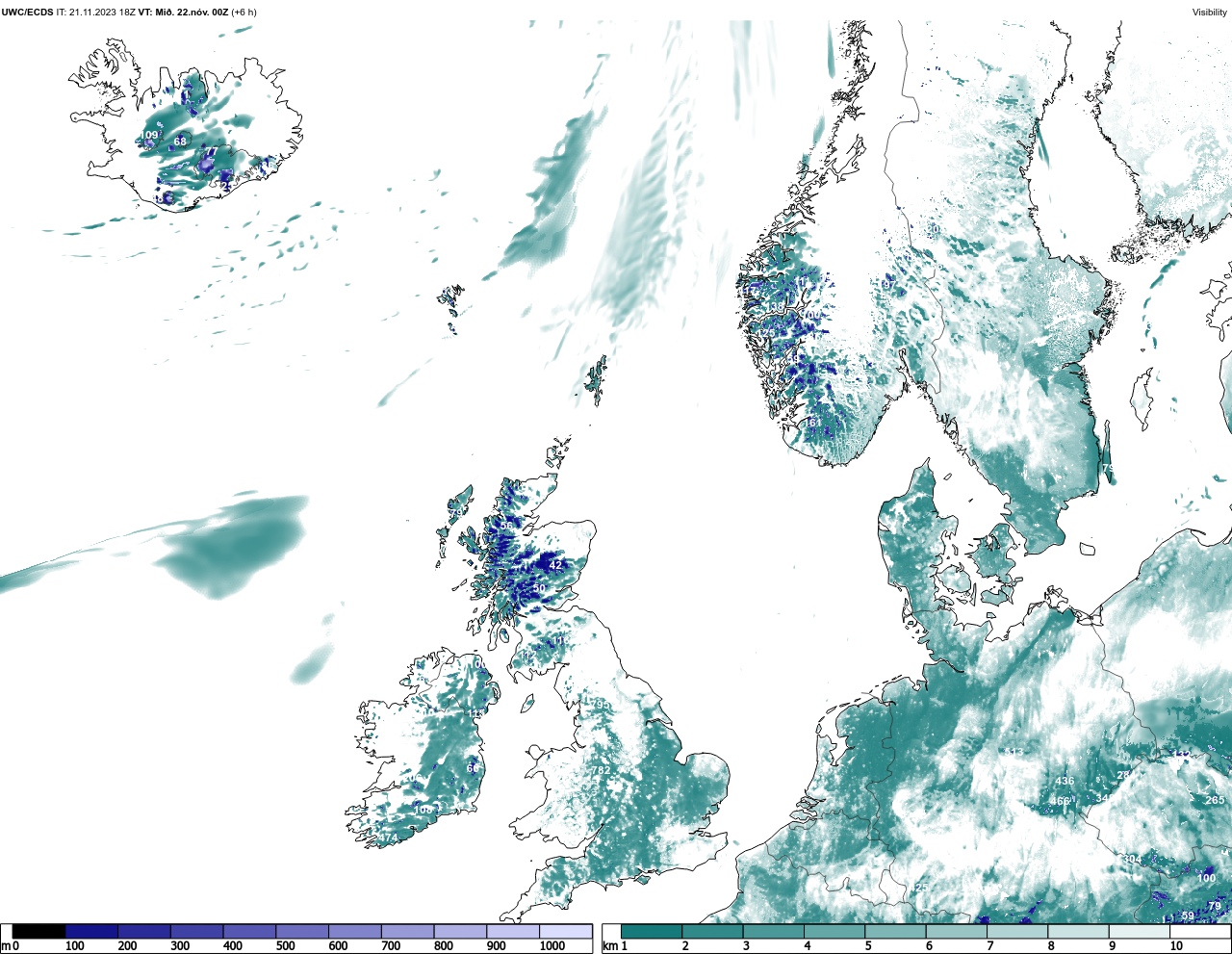Screen dimensions: 1232x954
Task: Pick the 3–4 km legend swatch
Action: tap(773, 932)
